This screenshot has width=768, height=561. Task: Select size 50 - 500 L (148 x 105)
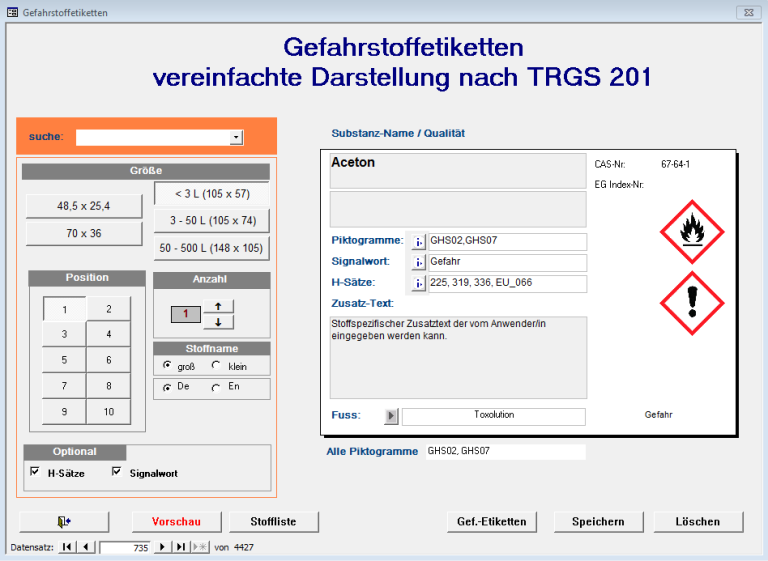point(212,248)
